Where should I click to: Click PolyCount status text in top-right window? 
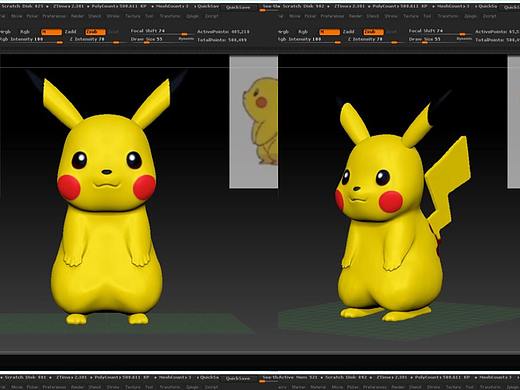(400, 7)
